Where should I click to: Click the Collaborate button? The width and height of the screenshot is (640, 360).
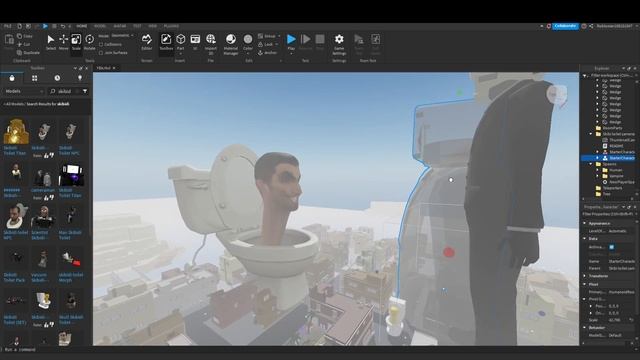(565, 26)
